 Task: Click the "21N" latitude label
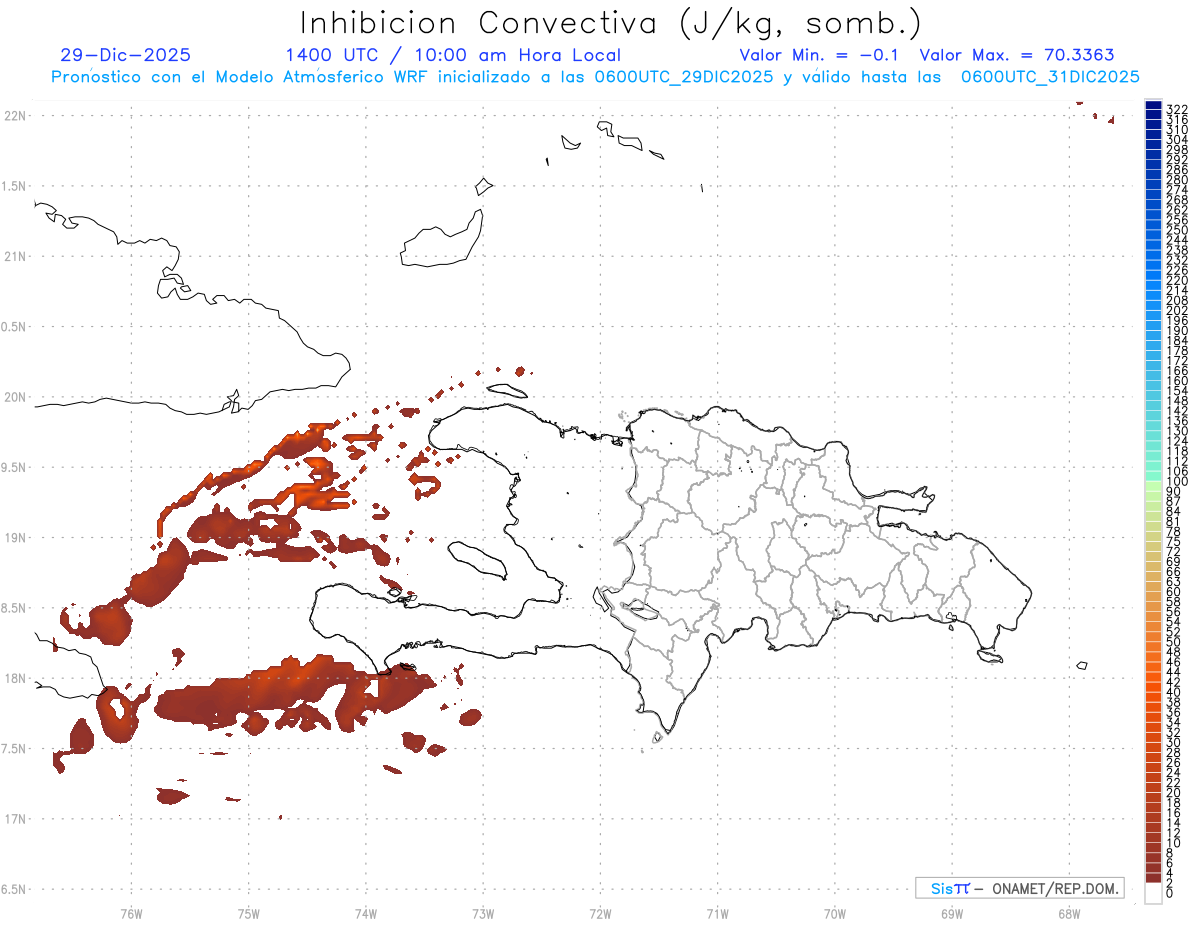click(15, 256)
